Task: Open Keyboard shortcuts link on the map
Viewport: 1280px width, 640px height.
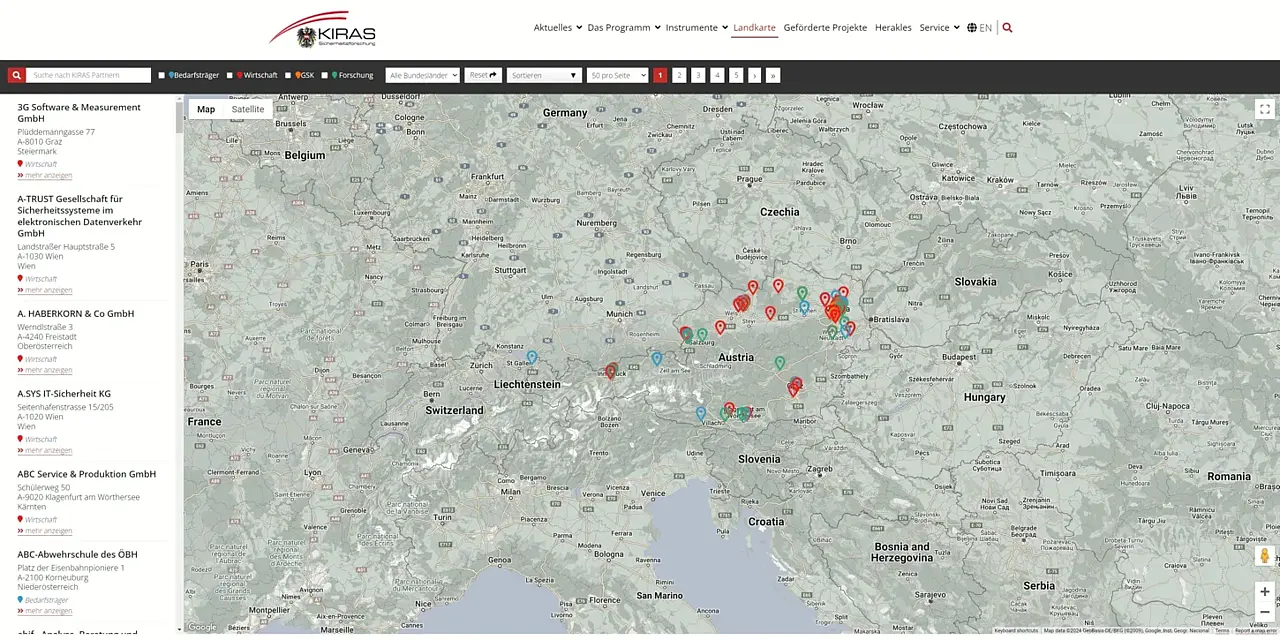Action: (x=1016, y=631)
